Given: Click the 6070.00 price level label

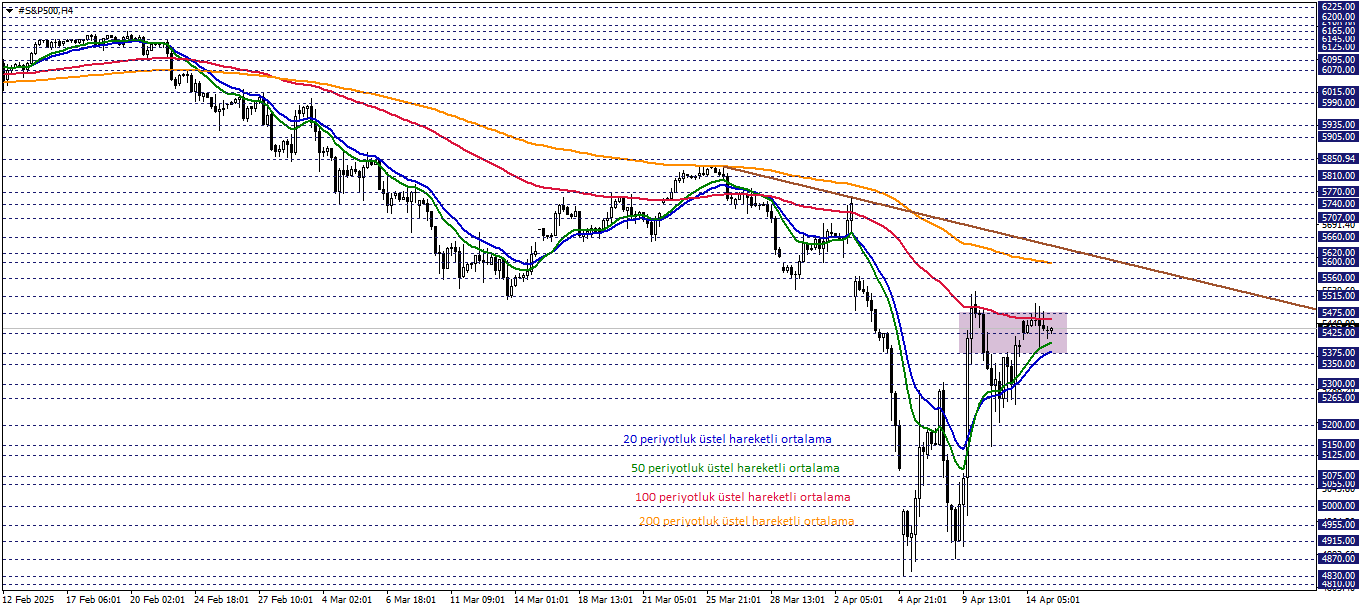Looking at the screenshot, I should (1338, 70).
